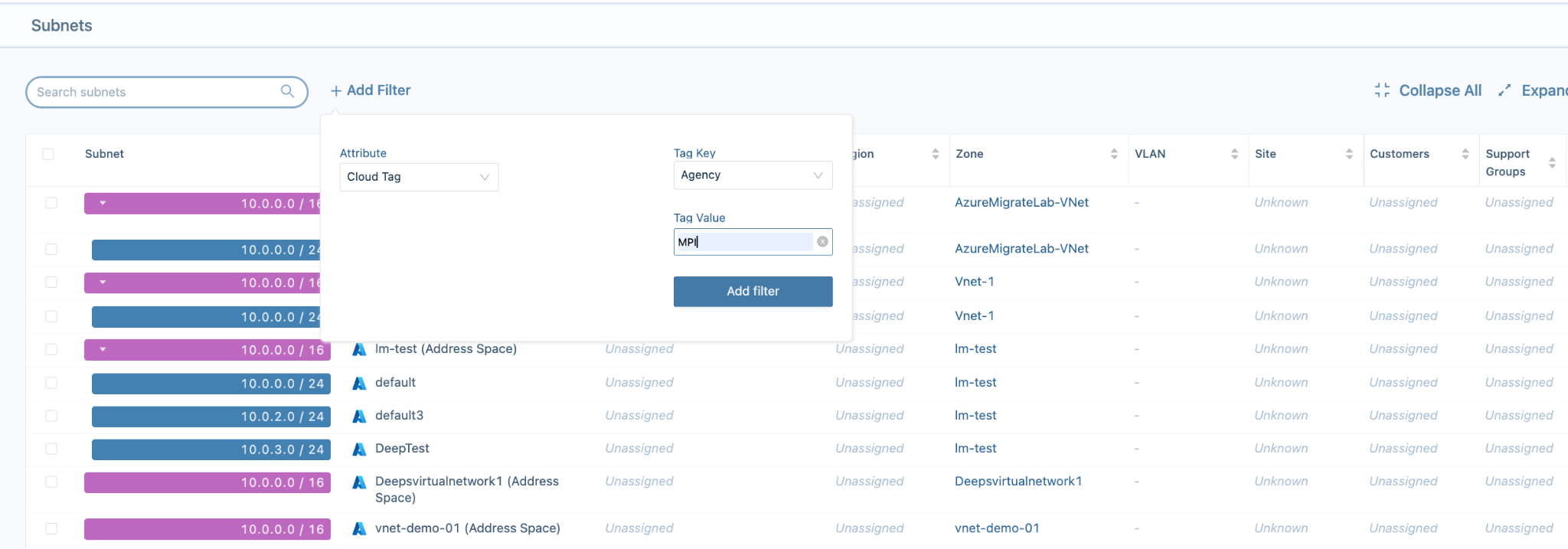Viewport: 1568px width, 549px height.
Task: Click the Azure icon next to default3
Action: (x=359, y=416)
